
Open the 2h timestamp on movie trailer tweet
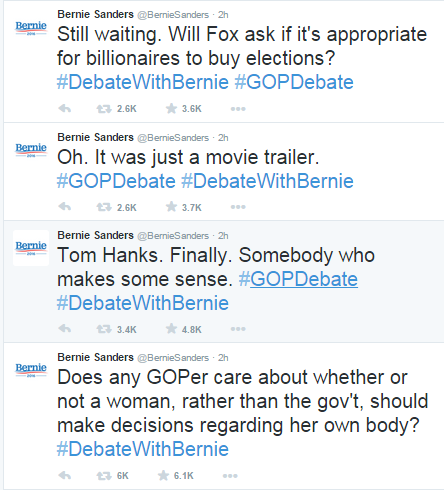(223, 138)
